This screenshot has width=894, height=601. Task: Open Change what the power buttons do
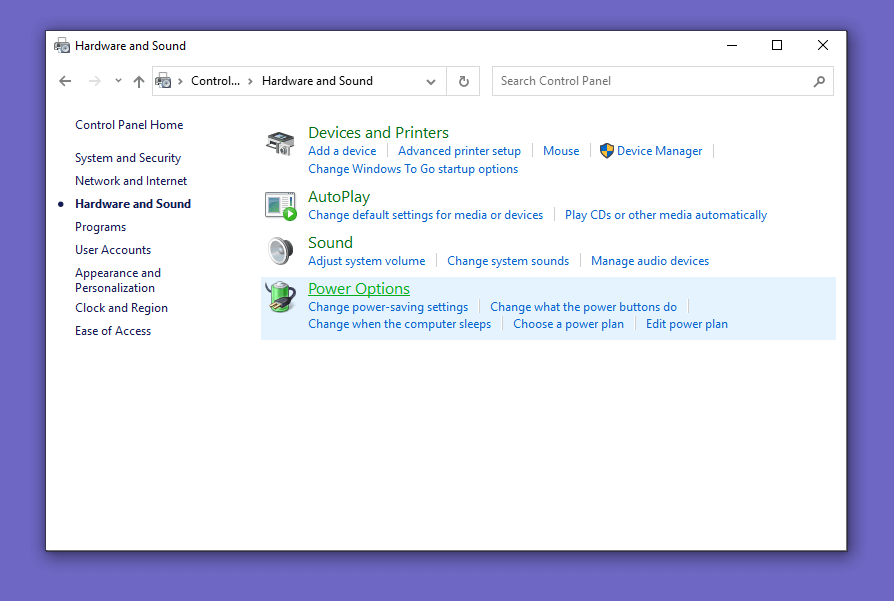click(x=584, y=307)
